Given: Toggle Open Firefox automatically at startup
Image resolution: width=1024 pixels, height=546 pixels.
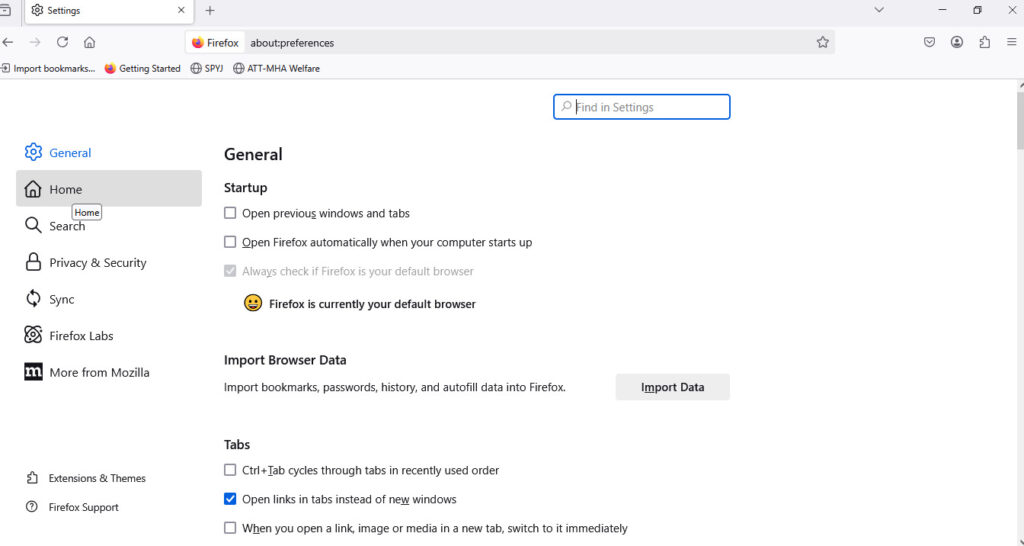Looking at the screenshot, I should point(230,242).
